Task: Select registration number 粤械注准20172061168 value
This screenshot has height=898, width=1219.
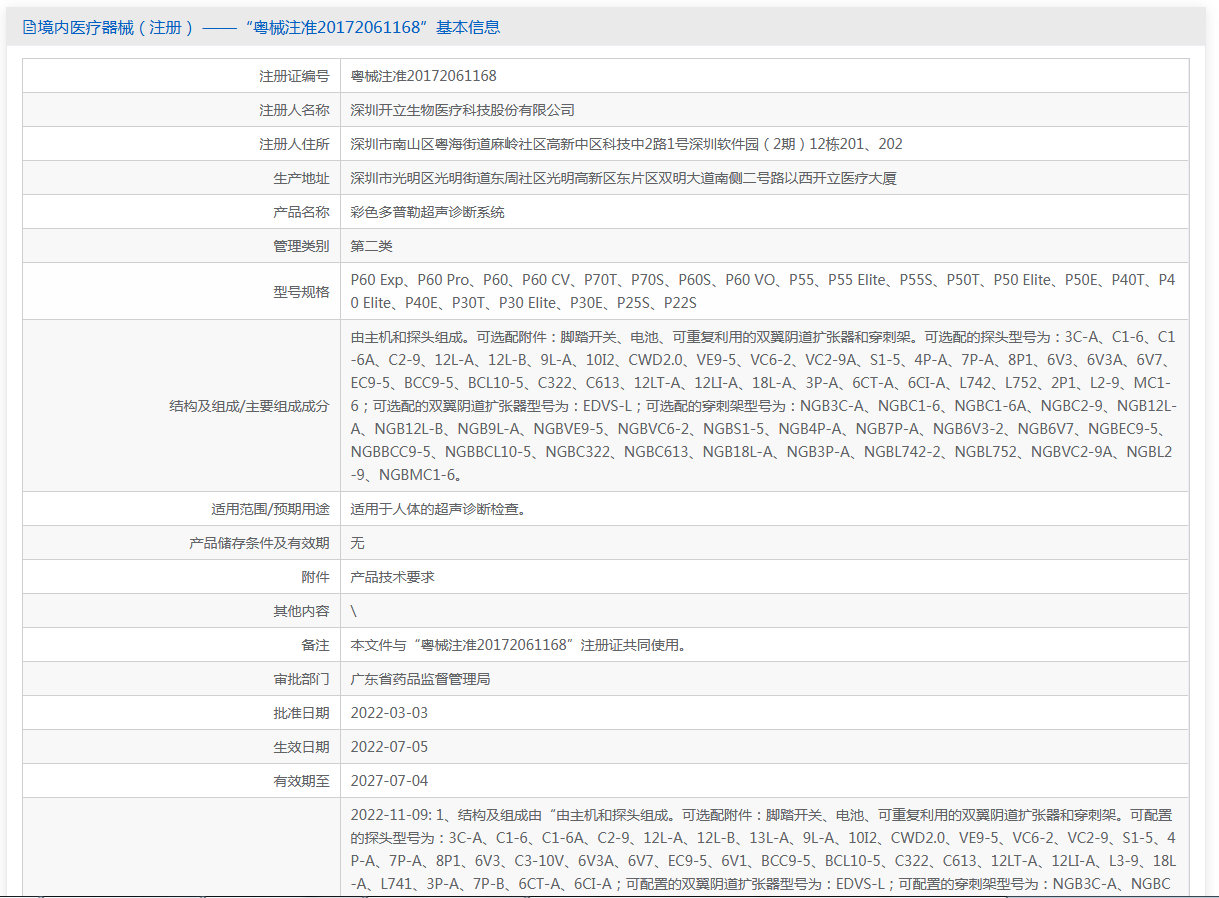Action: click(424, 76)
